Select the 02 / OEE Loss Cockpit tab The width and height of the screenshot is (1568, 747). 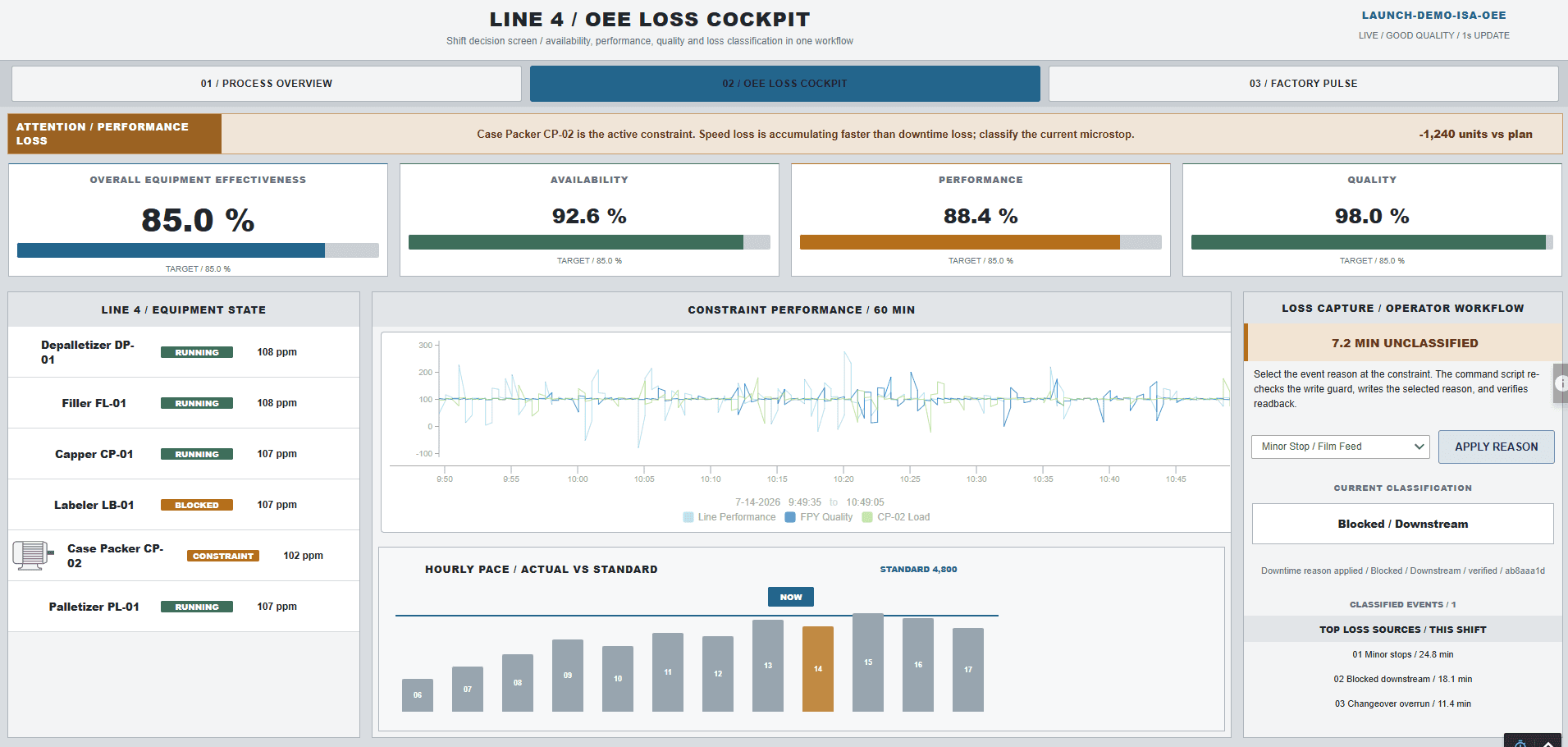point(785,84)
